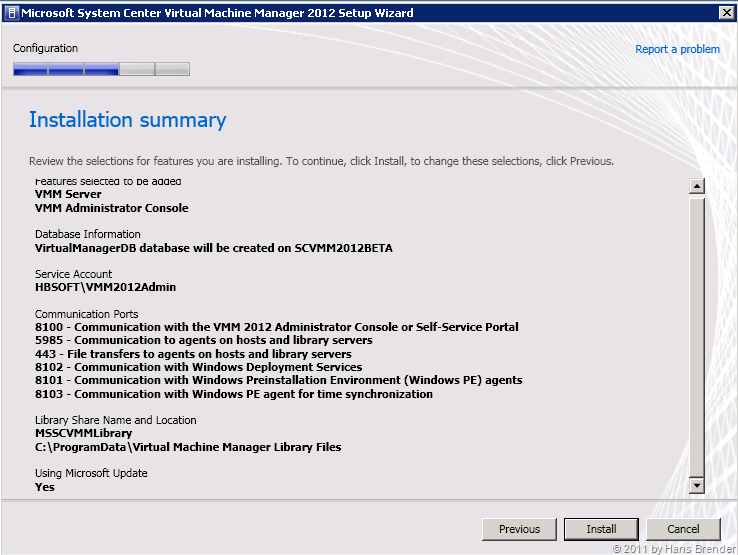Image resolution: width=738 pixels, height=555 pixels.
Task: Select the VMM Administrator Console line
Action: [x=111, y=208]
